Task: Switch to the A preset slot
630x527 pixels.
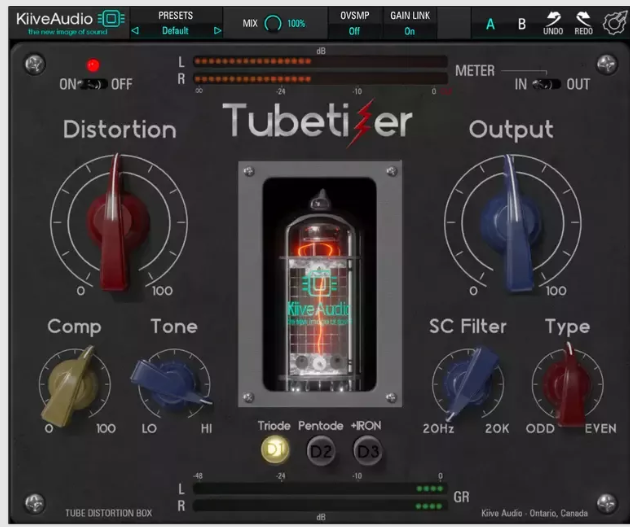Action: (490, 24)
